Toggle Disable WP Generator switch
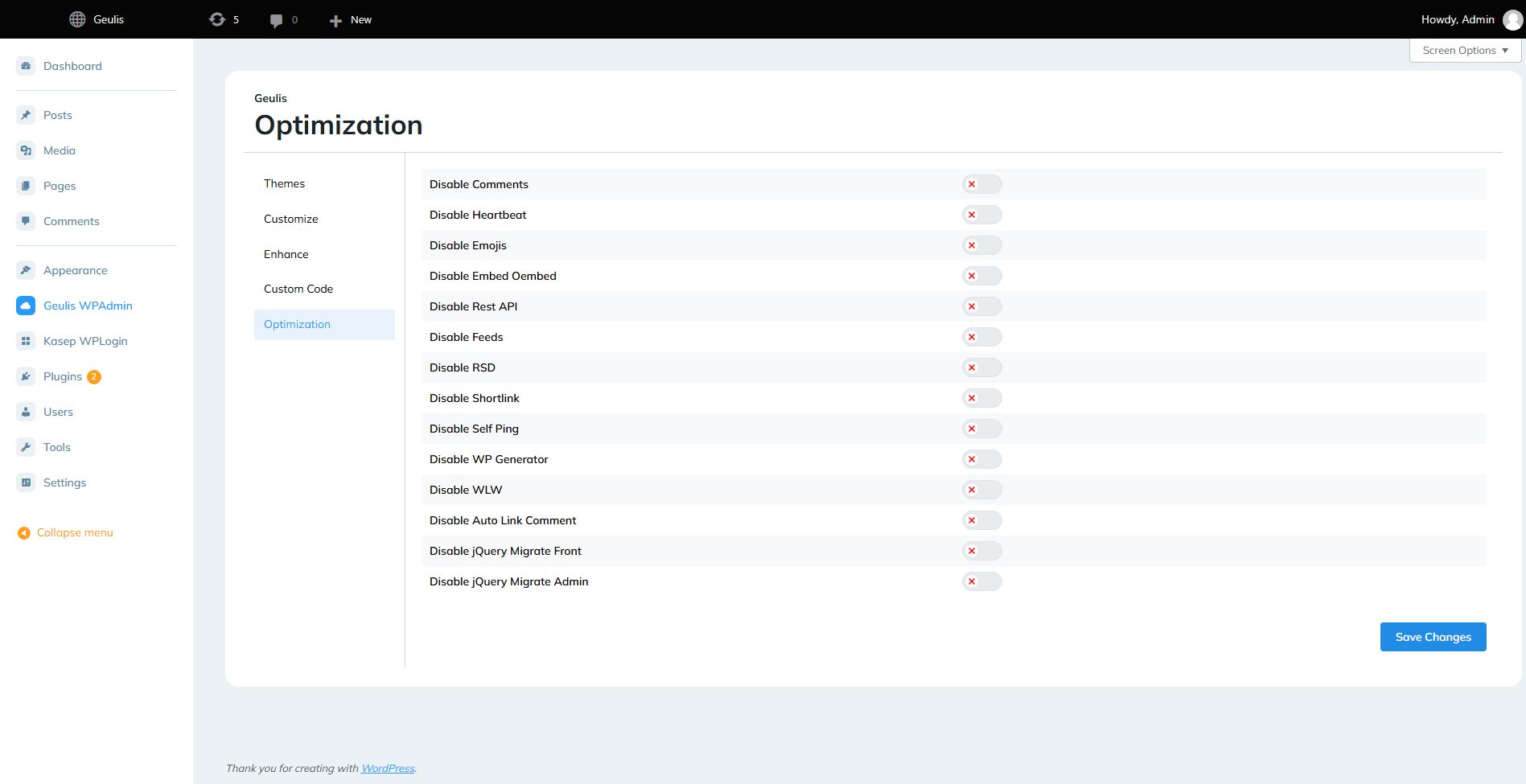The height and width of the screenshot is (784, 1526). [x=981, y=459]
